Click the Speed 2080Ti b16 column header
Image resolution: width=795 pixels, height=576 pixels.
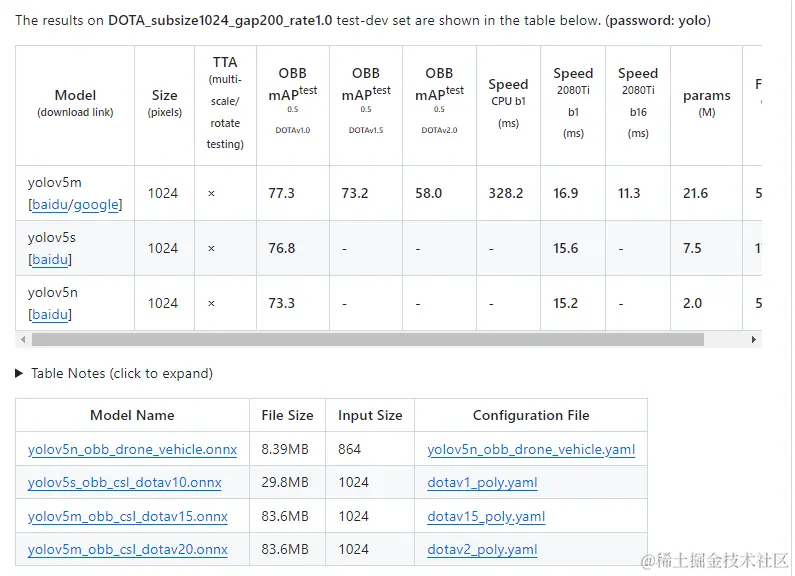coord(638,103)
